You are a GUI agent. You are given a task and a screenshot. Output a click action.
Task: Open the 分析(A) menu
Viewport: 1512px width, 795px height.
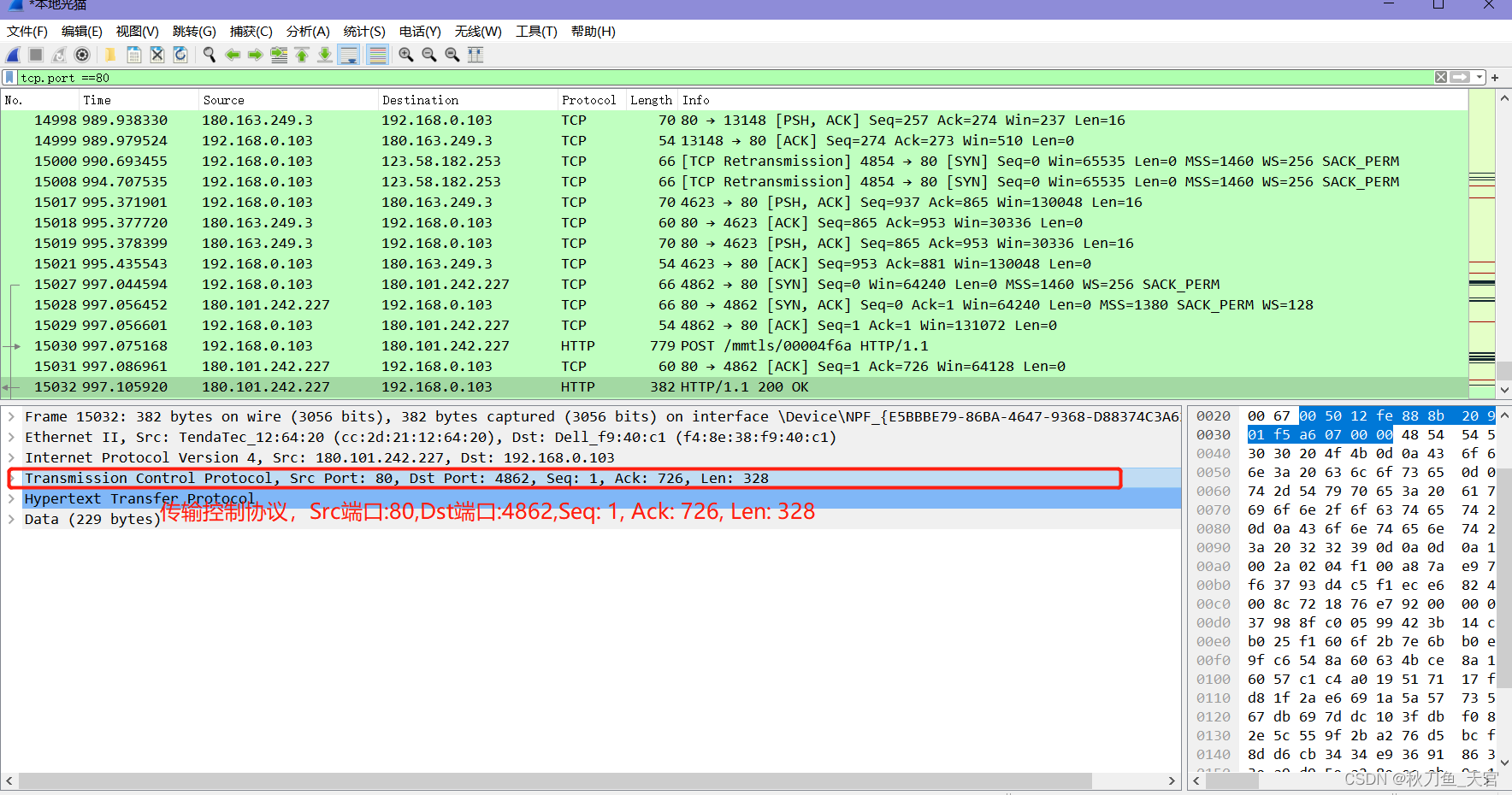click(x=308, y=32)
